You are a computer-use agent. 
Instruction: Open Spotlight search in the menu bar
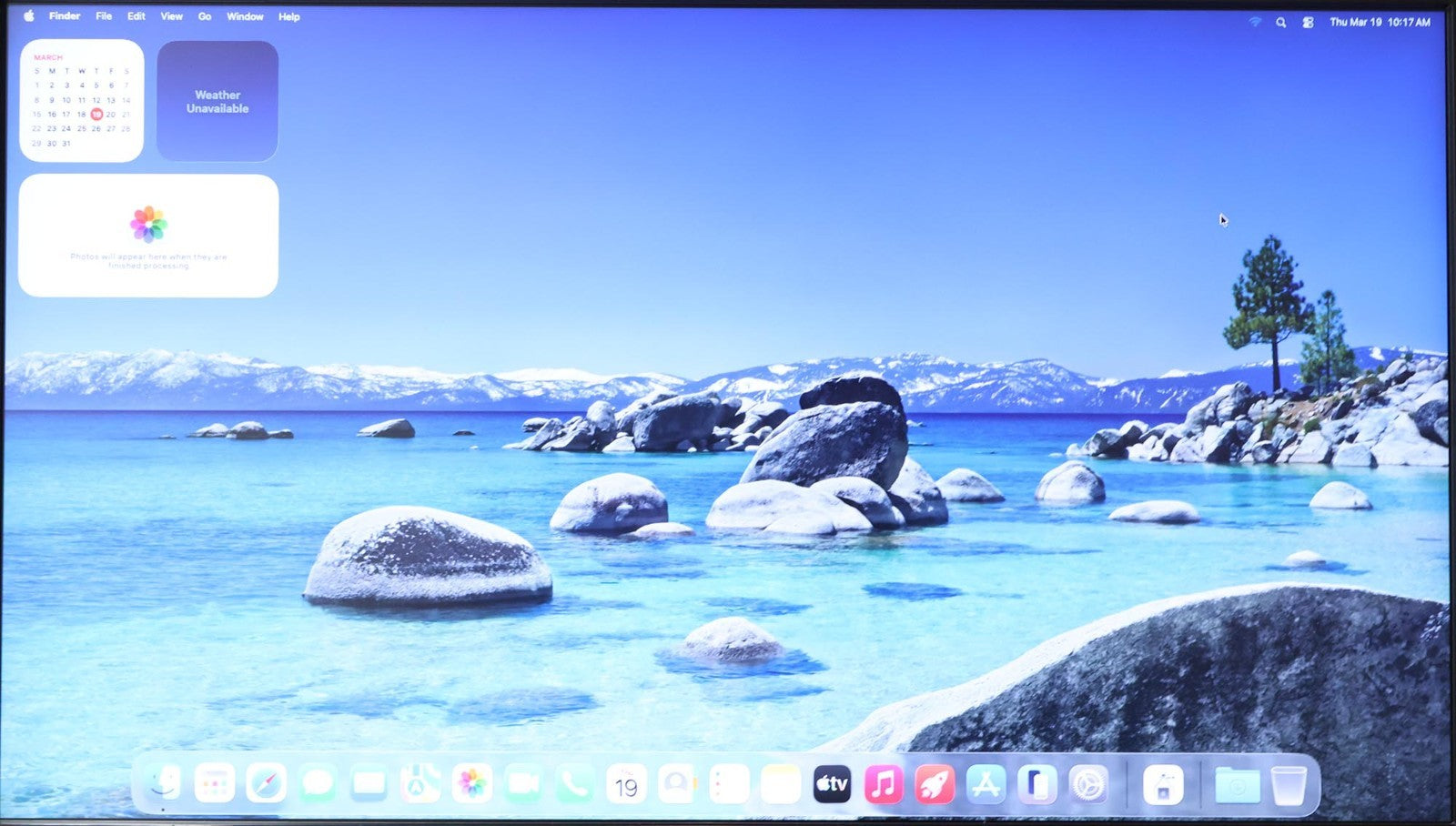tap(1281, 22)
